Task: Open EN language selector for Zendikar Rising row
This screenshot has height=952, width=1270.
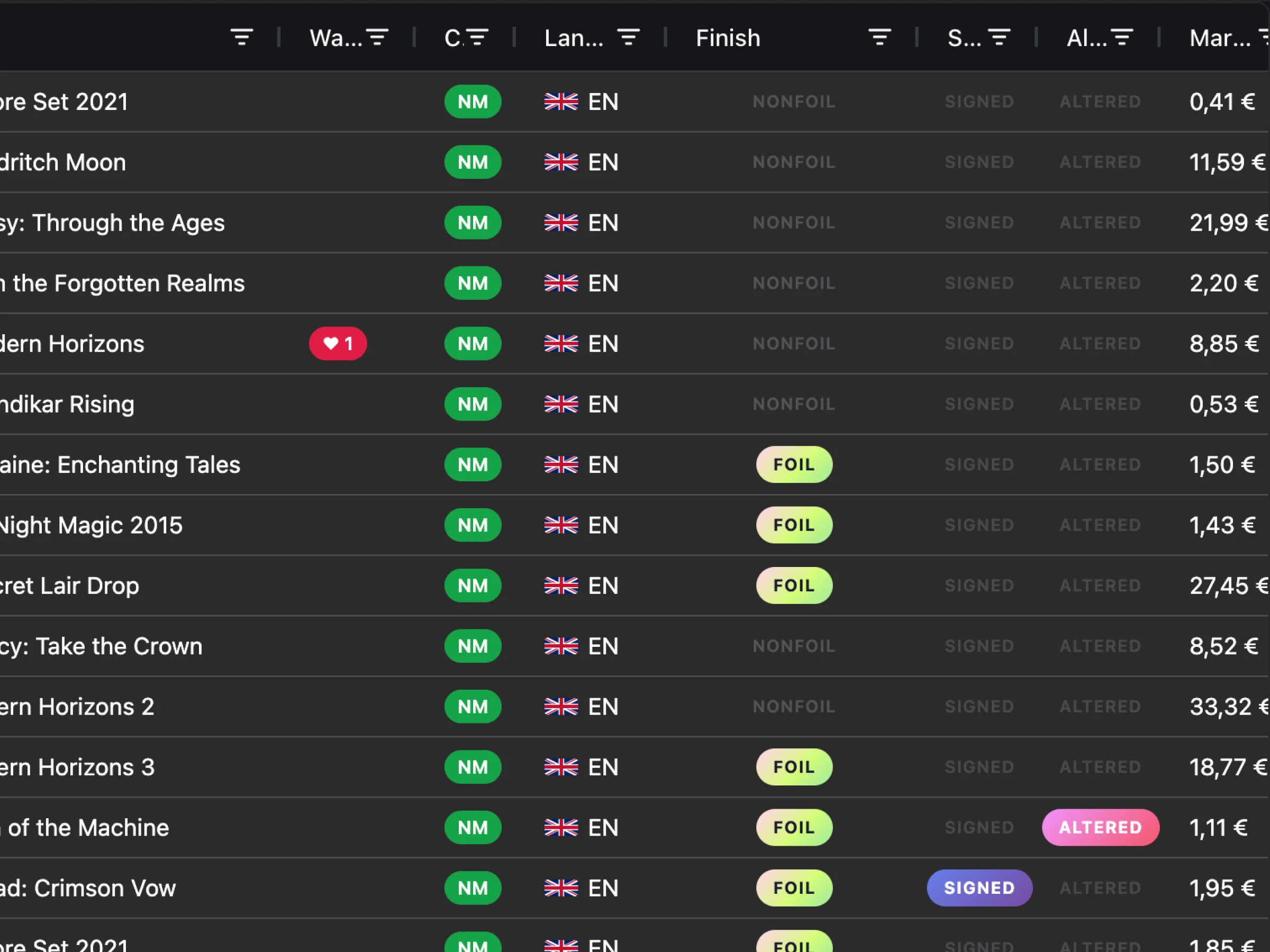Action: 581,404
